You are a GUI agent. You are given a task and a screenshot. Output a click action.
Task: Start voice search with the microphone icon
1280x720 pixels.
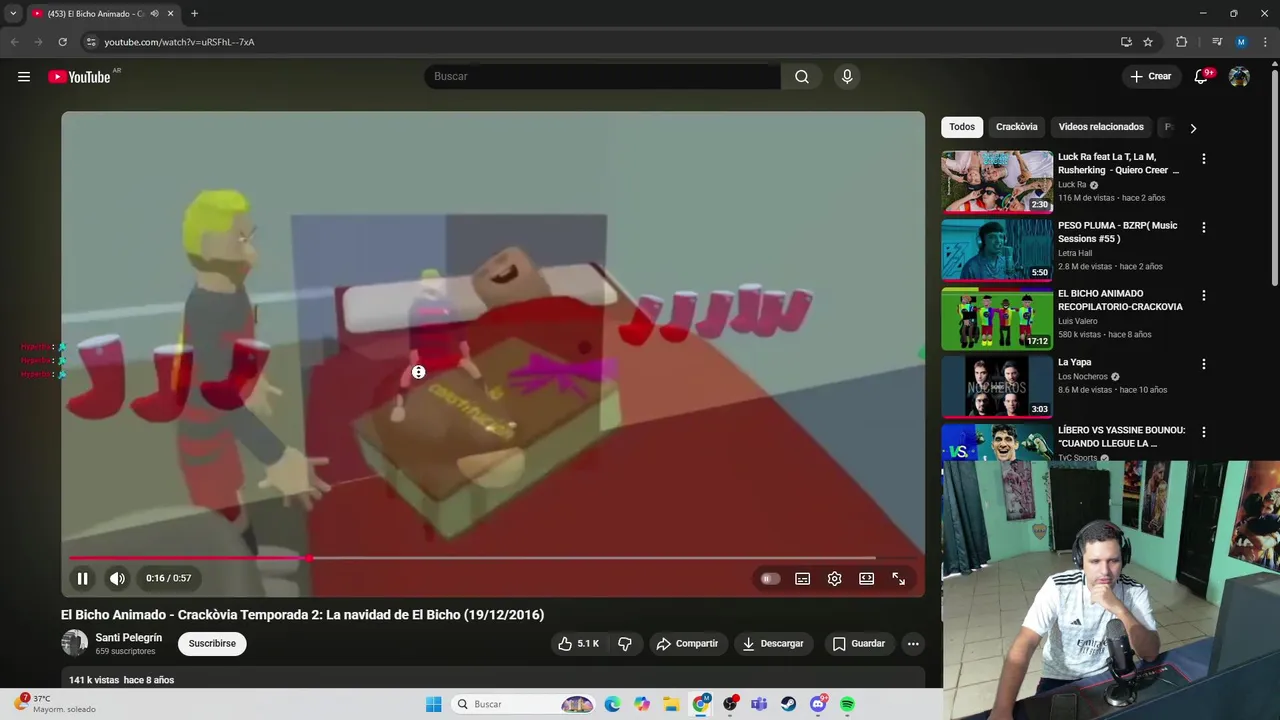(847, 76)
